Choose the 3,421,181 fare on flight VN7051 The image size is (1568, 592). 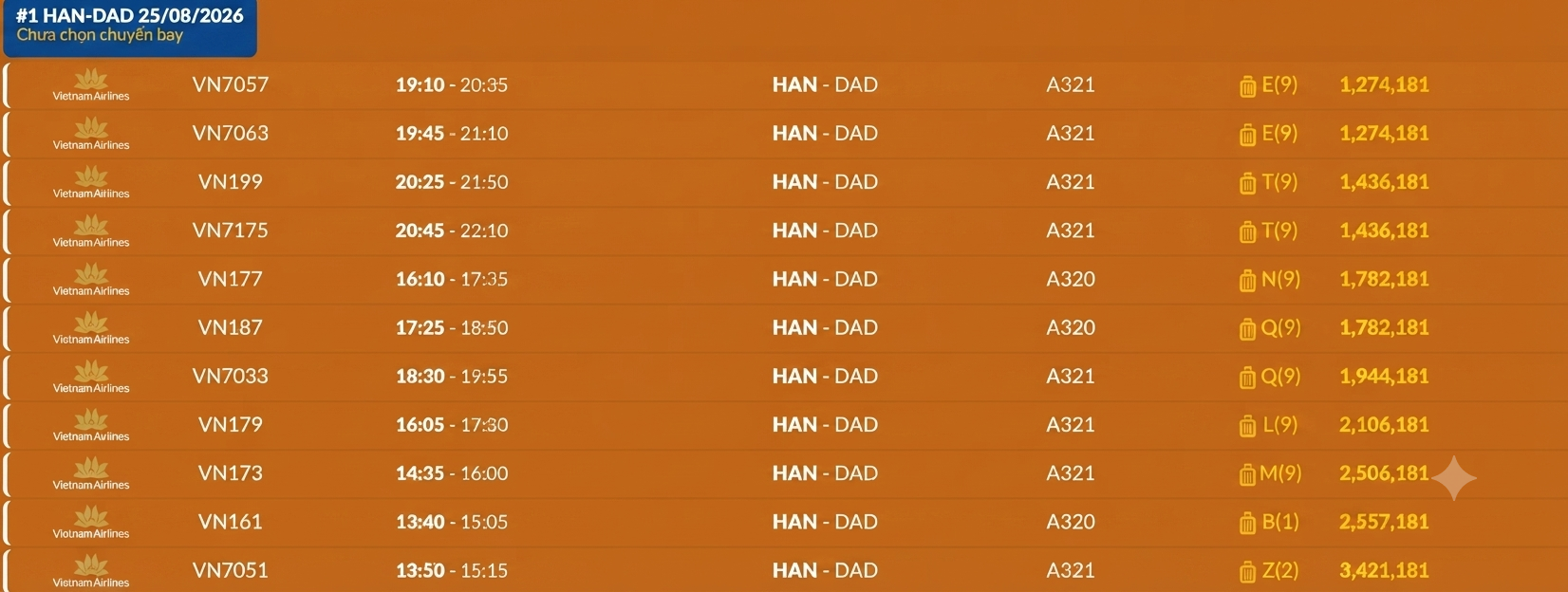[1384, 570]
